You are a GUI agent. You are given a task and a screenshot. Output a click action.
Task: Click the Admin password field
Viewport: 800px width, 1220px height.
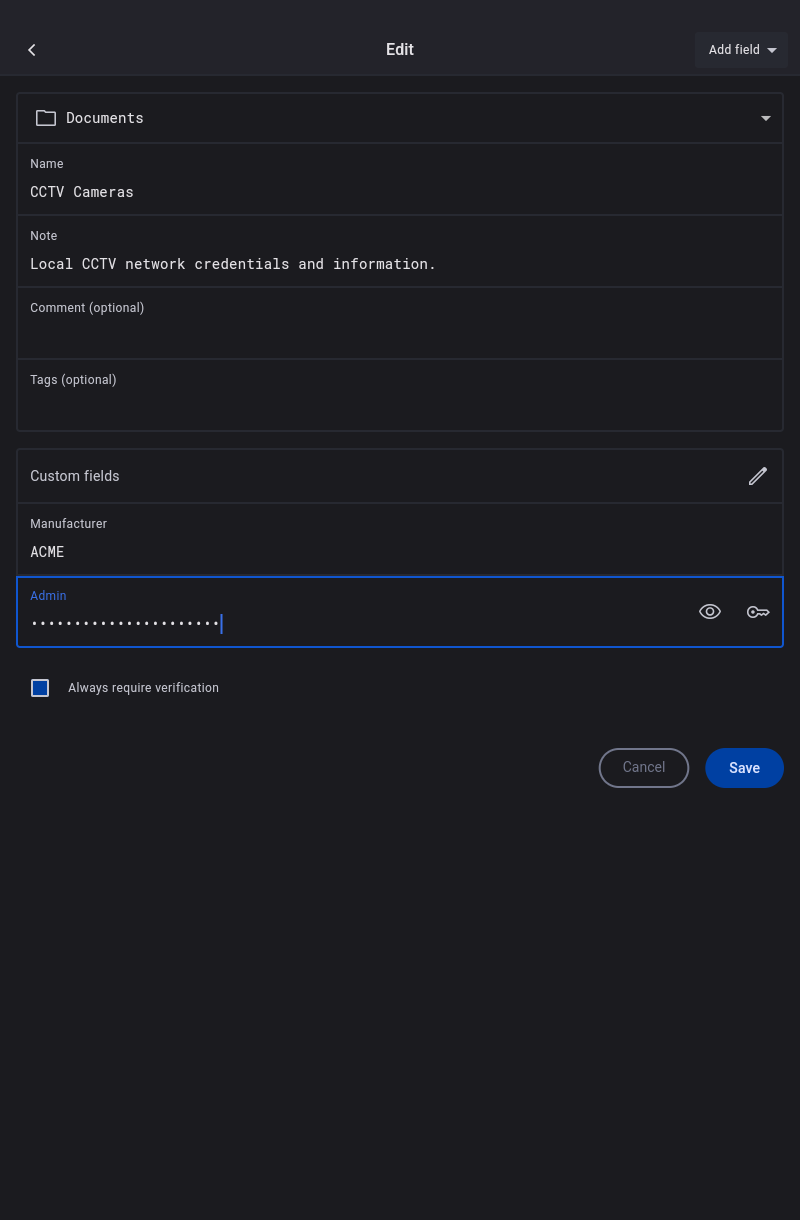350,623
